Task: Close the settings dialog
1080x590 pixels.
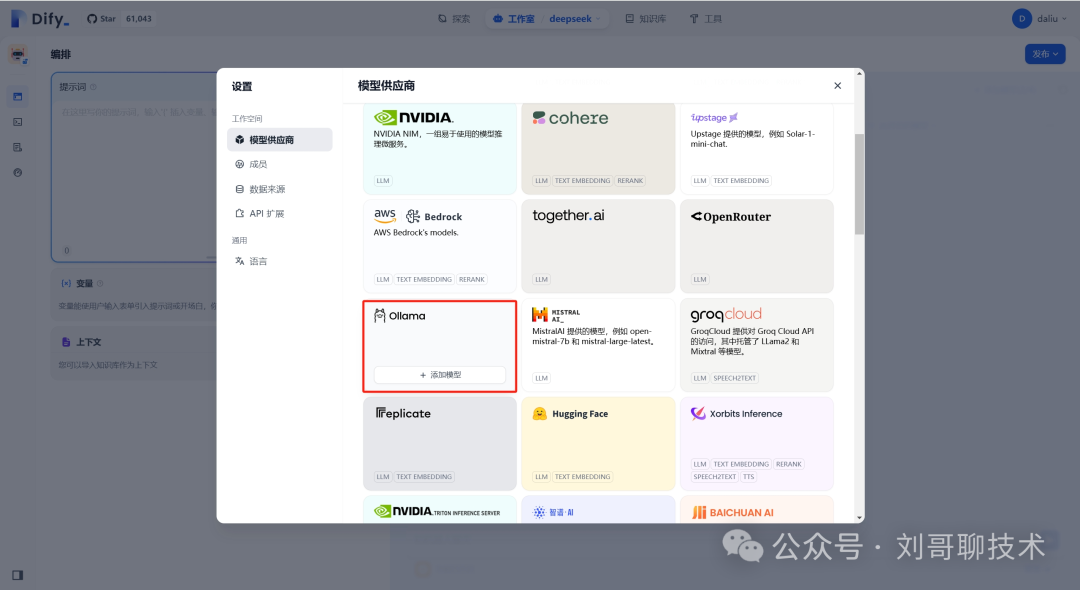Action: (x=838, y=85)
